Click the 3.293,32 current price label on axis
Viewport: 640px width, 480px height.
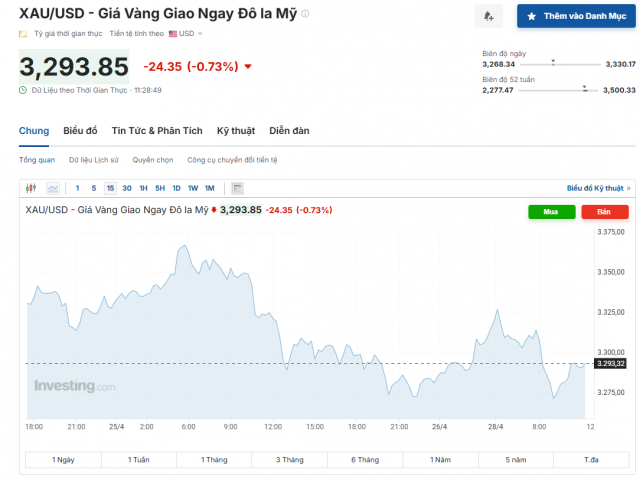610,363
